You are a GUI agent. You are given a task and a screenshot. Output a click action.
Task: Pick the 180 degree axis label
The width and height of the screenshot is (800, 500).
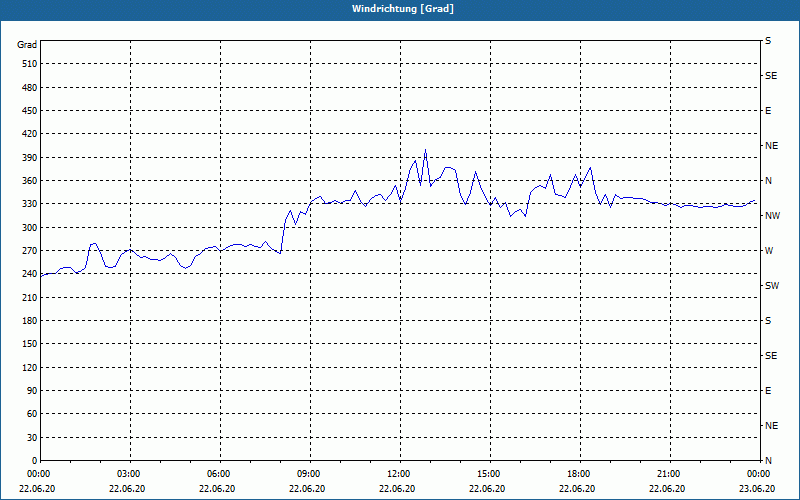coord(30,321)
